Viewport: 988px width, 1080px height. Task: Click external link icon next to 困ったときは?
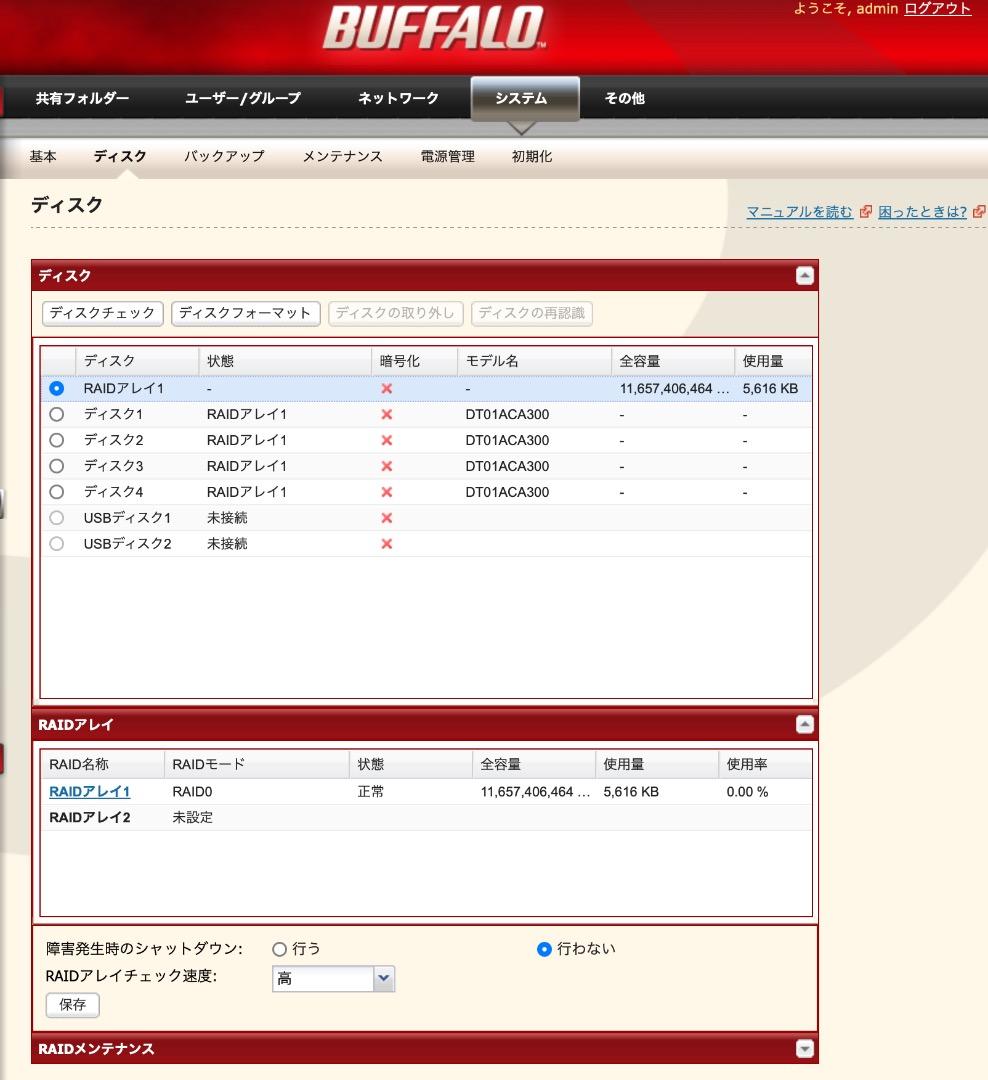click(978, 212)
